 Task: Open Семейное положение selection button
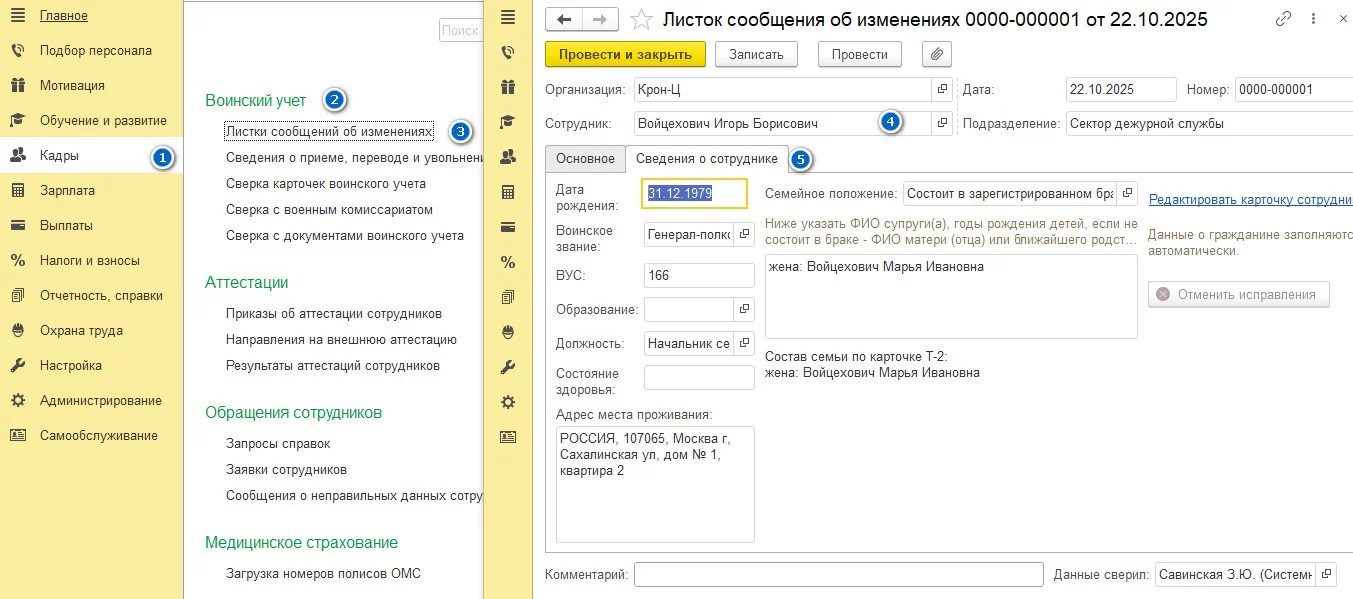click(1127, 193)
